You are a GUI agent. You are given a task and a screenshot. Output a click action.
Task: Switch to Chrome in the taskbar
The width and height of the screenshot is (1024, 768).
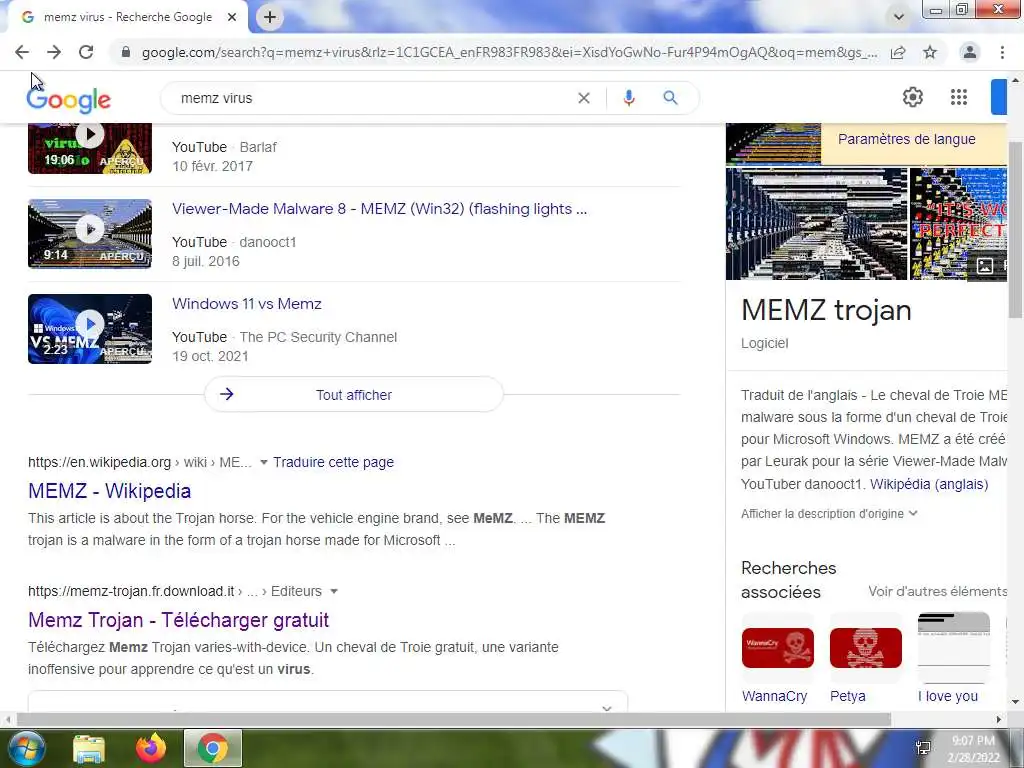pos(213,748)
